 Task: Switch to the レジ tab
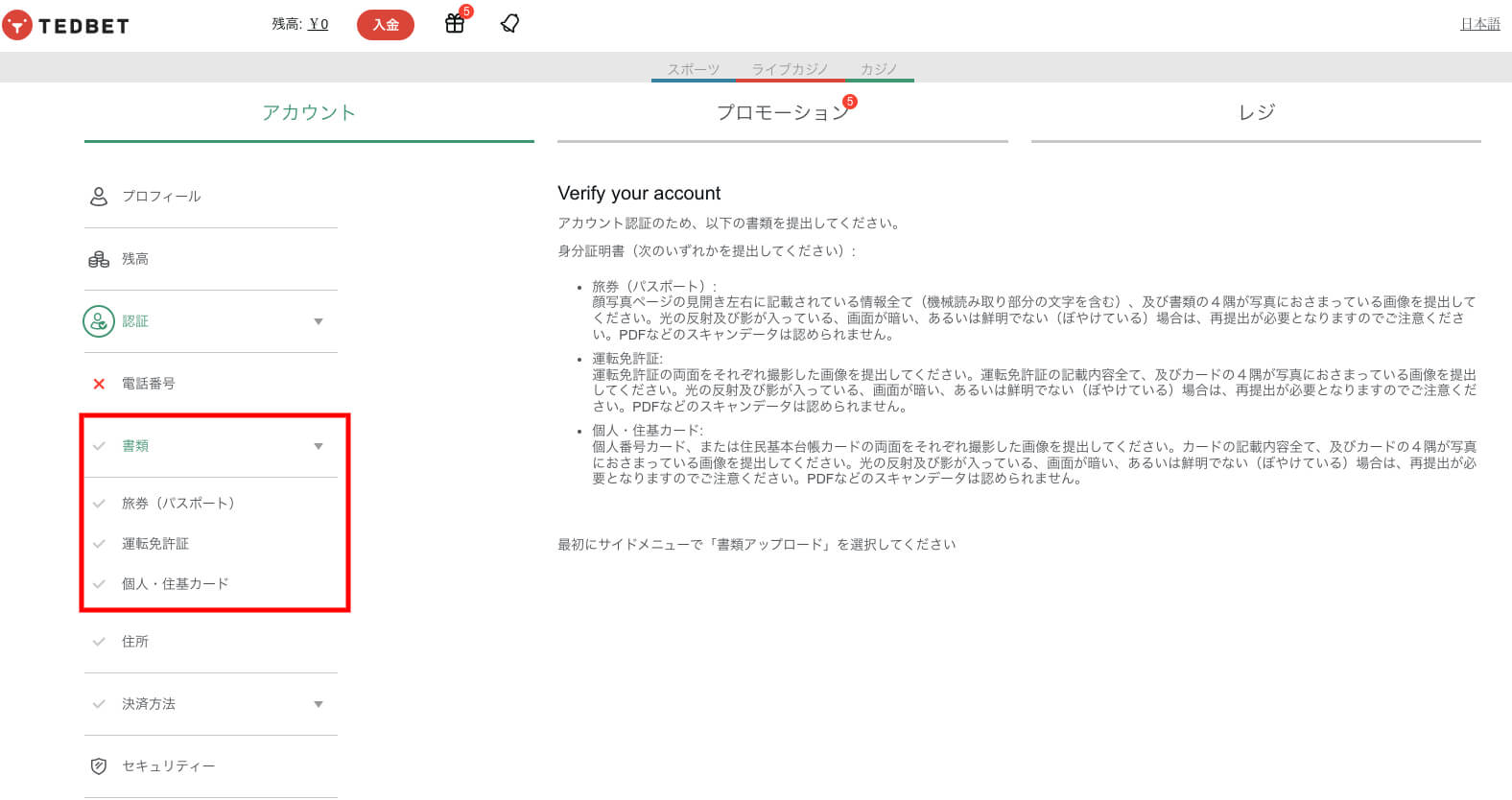coord(1256,113)
